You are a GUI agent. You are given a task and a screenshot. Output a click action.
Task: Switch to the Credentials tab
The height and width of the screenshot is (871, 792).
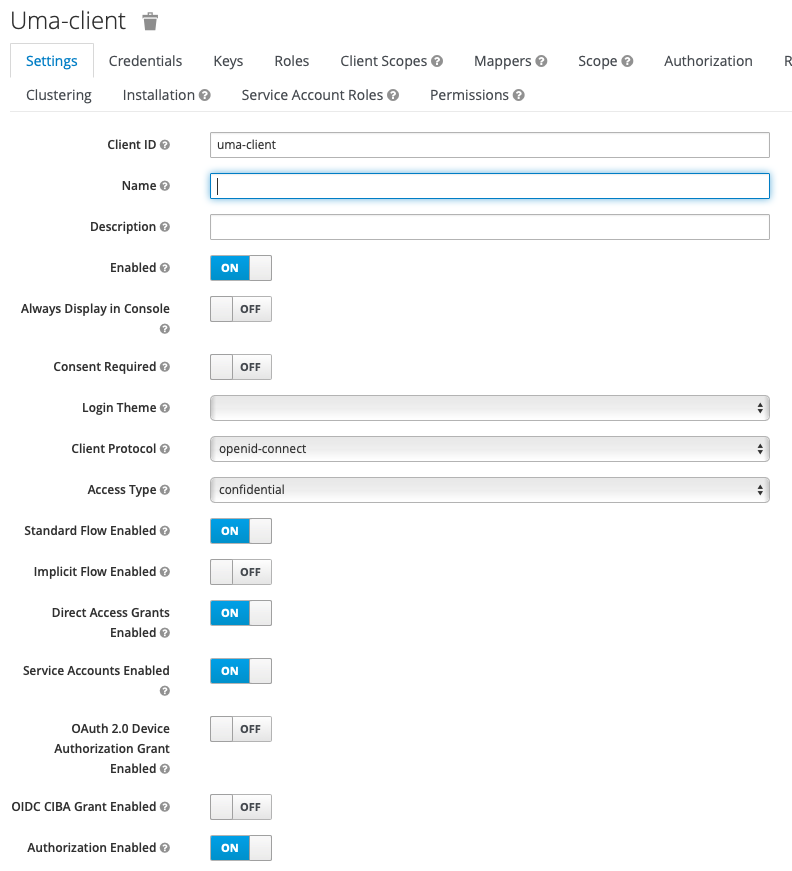click(x=145, y=61)
